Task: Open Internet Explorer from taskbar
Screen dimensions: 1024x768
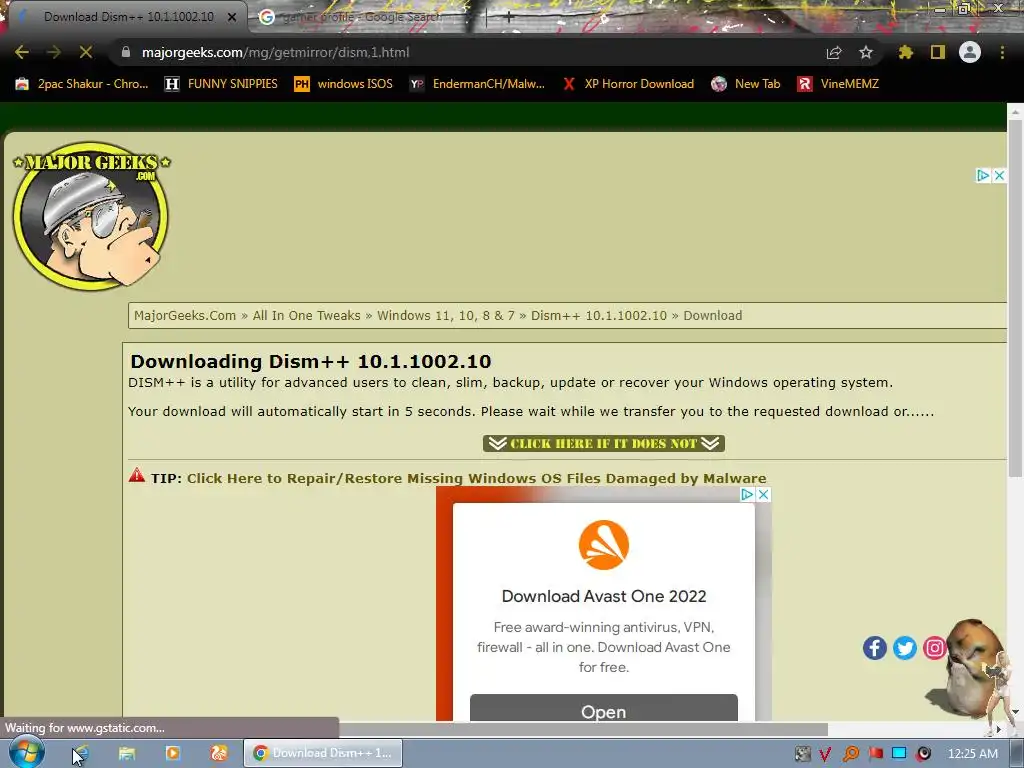Action: (80, 753)
